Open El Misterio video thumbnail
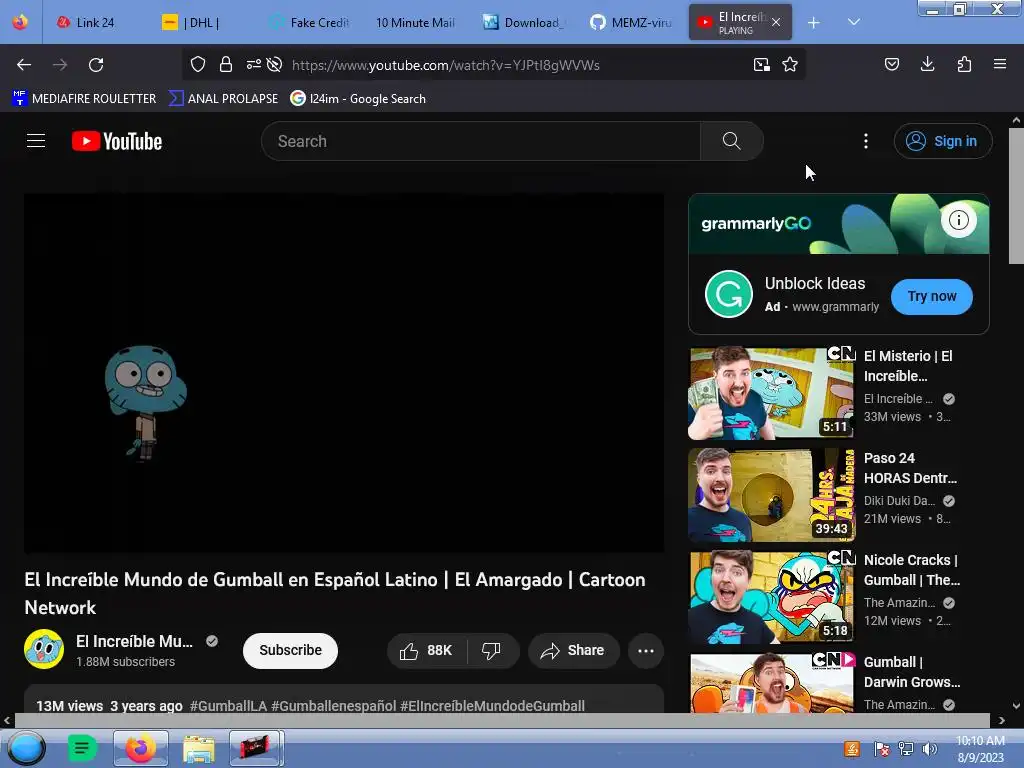This screenshot has width=1024, height=768. click(772, 393)
